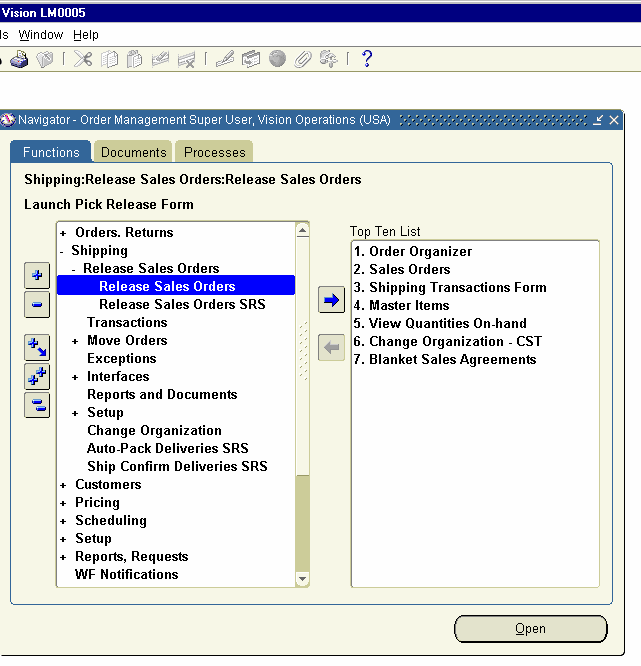This screenshot has height=666, width=641.
Task: Switch to the Processes tab
Action: pos(215,152)
